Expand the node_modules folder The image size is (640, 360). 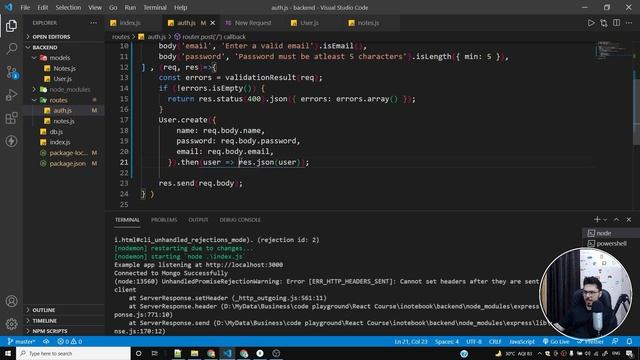[64, 89]
